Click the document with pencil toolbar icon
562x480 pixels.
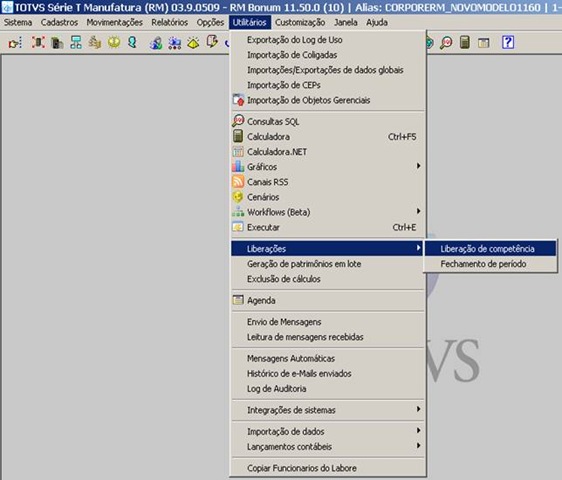pos(212,42)
